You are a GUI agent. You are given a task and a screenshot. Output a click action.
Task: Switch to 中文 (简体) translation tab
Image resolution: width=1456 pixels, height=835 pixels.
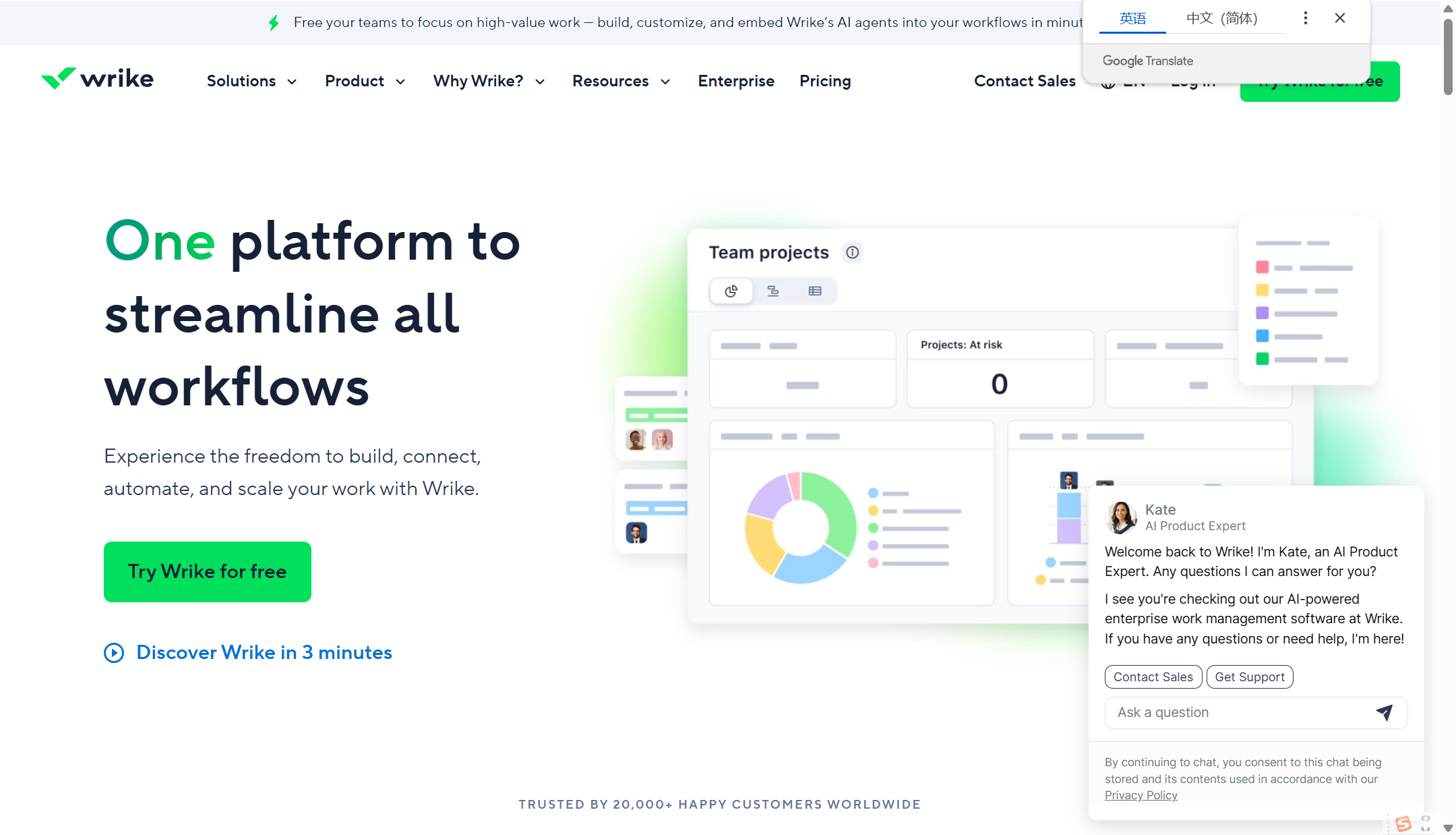point(1221,18)
